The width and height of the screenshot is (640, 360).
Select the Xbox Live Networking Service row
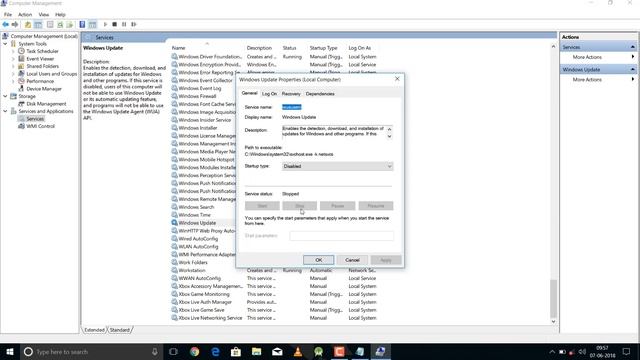274,318
